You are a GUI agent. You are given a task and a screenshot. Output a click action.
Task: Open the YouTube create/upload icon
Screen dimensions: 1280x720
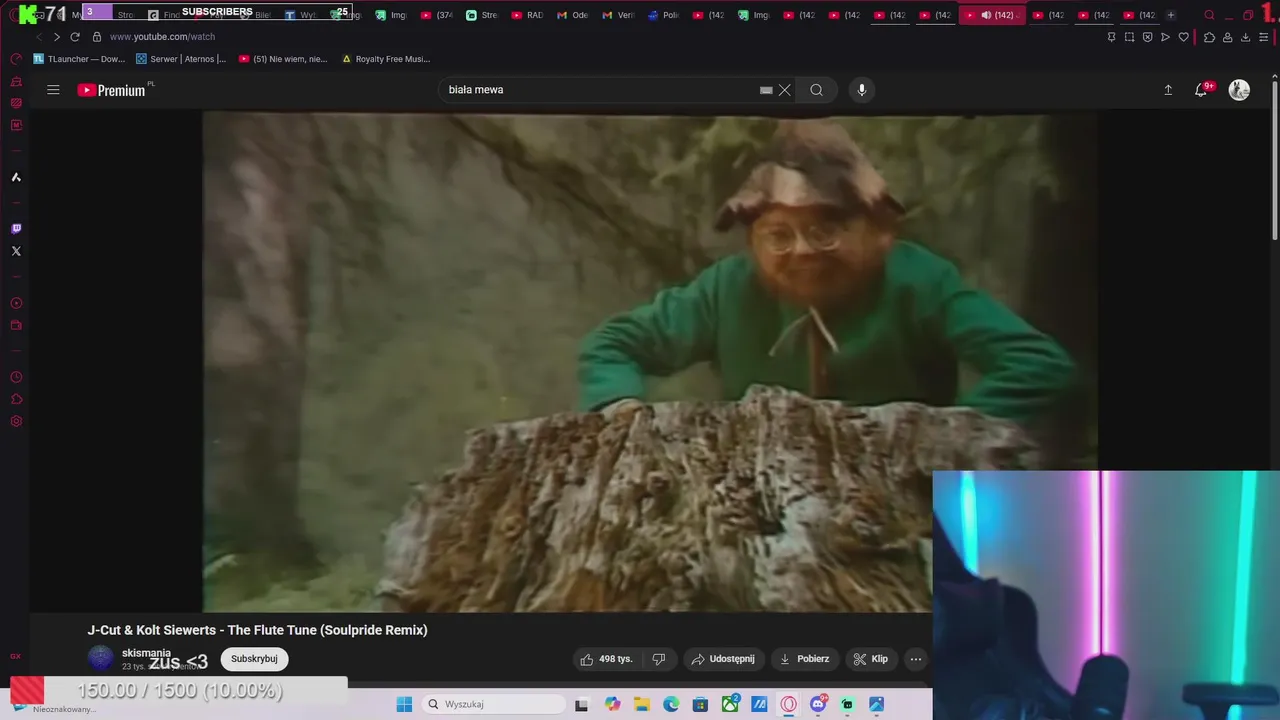click(1168, 90)
